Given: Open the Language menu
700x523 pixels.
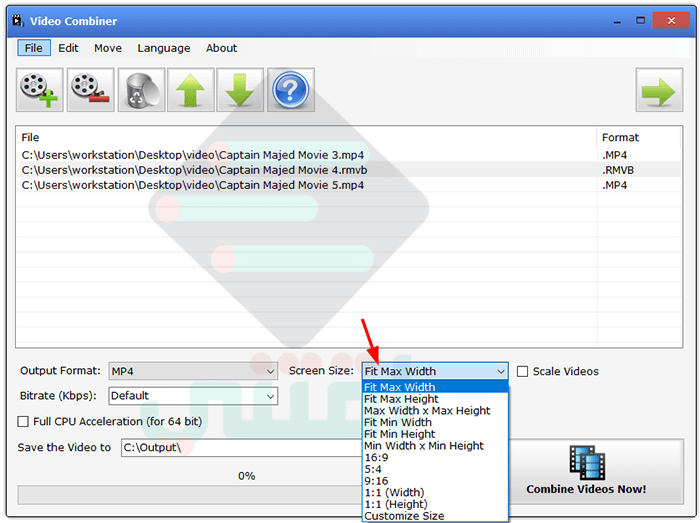Looking at the screenshot, I should [x=164, y=48].
